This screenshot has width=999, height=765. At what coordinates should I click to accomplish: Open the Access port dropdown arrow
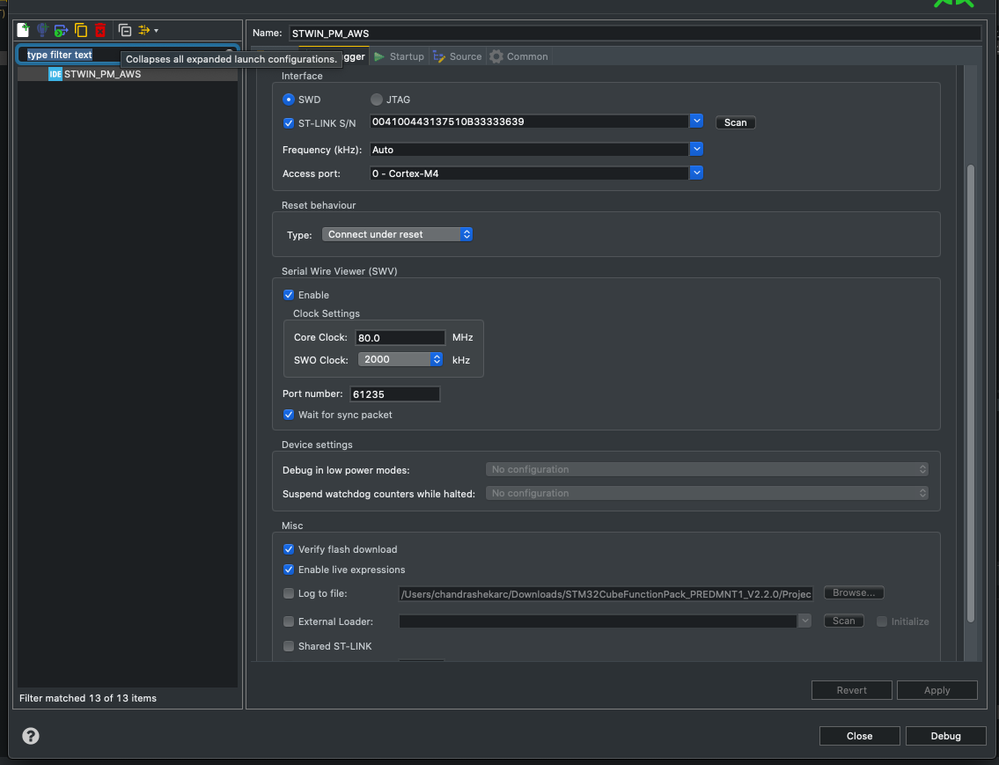(696, 173)
